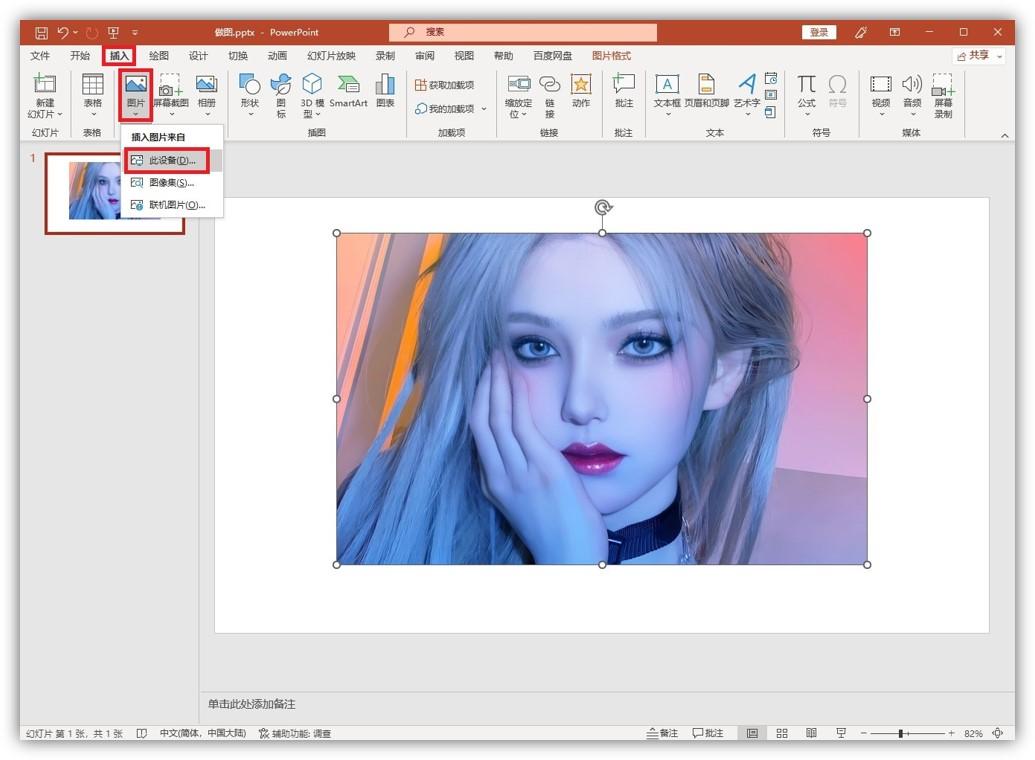Screen dimensions: 1035x760
Task: Open the 我的加载项 dropdown arrow
Action: pos(484,109)
